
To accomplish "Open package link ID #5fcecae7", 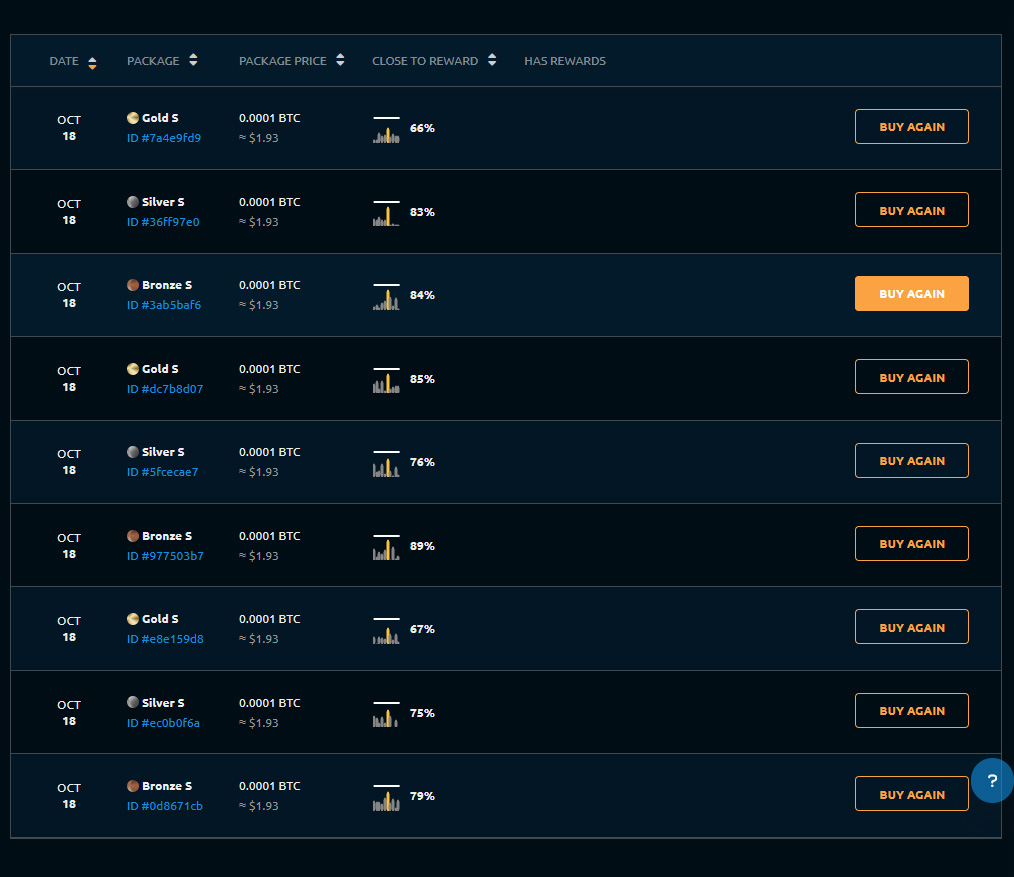I will pos(162,471).
